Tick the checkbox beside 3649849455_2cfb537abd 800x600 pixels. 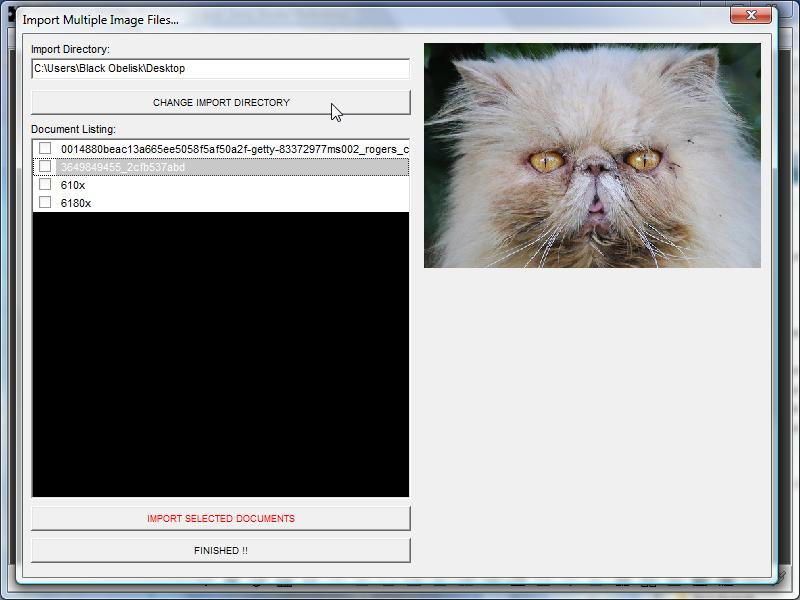[x=45, y=167]
